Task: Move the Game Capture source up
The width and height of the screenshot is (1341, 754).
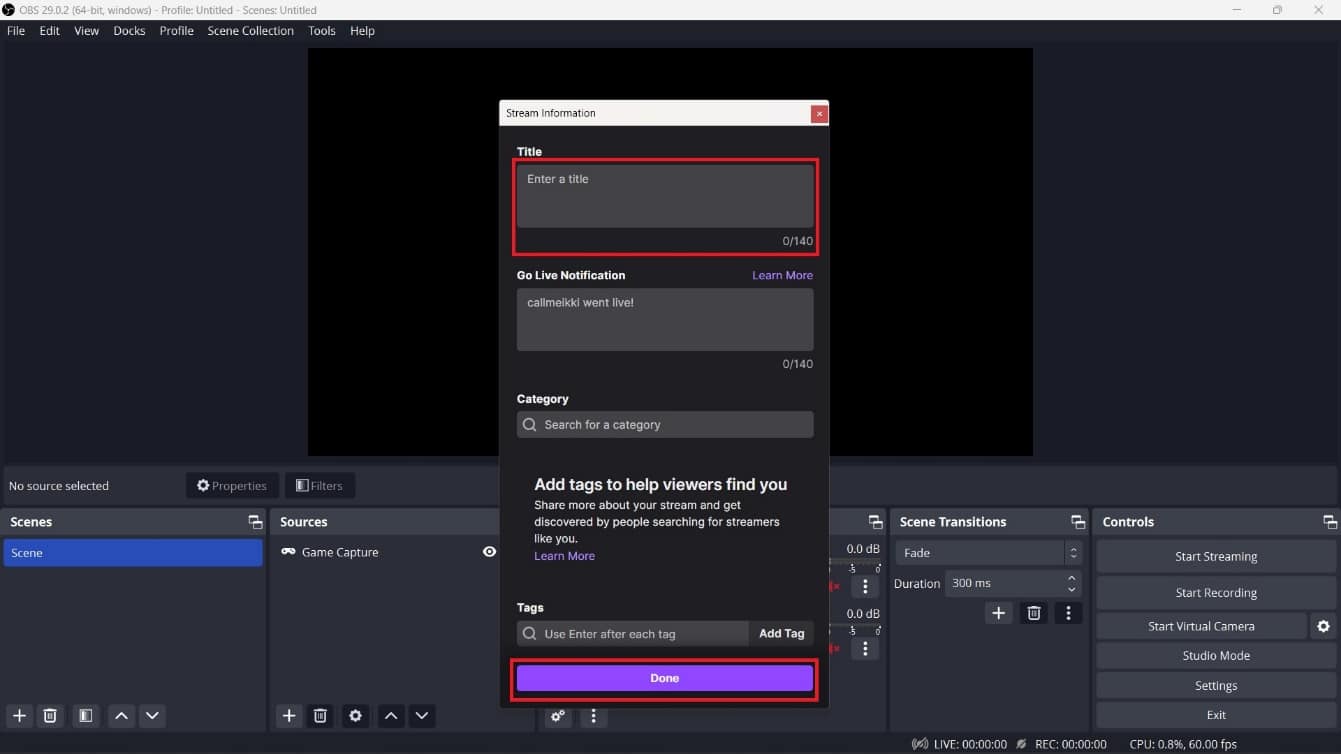Action: pyautogui.click(x=390, y=716)
